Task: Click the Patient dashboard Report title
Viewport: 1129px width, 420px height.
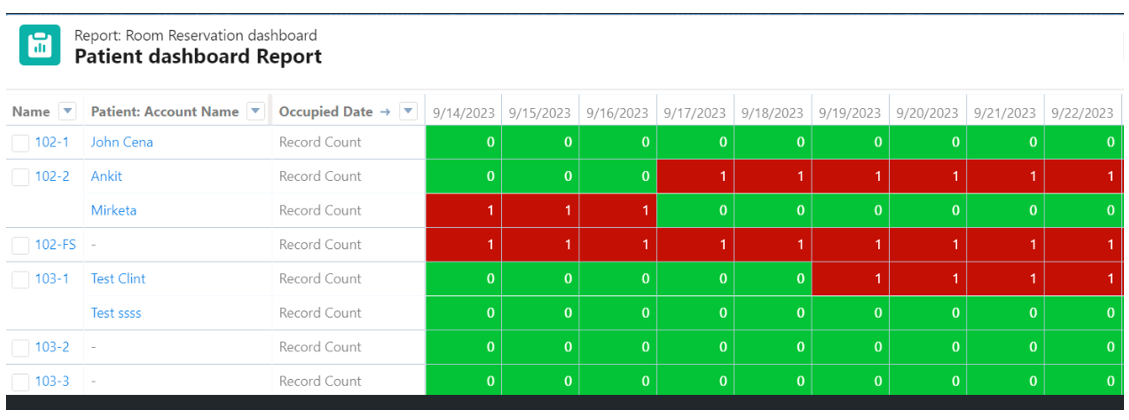Action: click(x=198, y=57)
